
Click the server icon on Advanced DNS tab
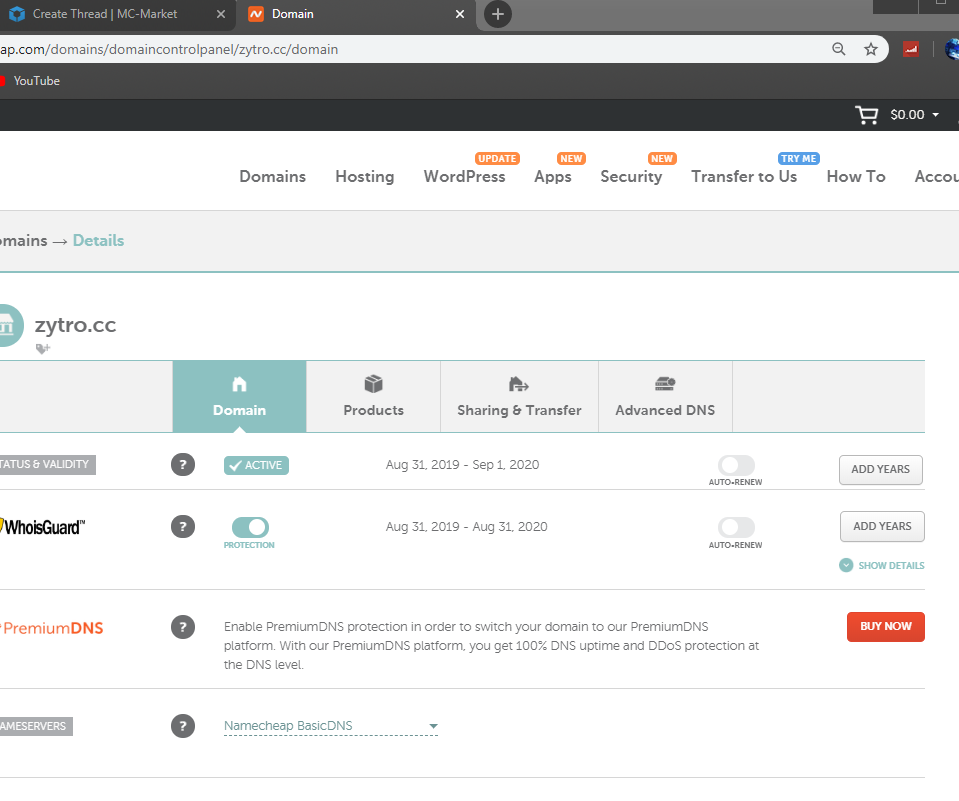(x=665, y=384)
